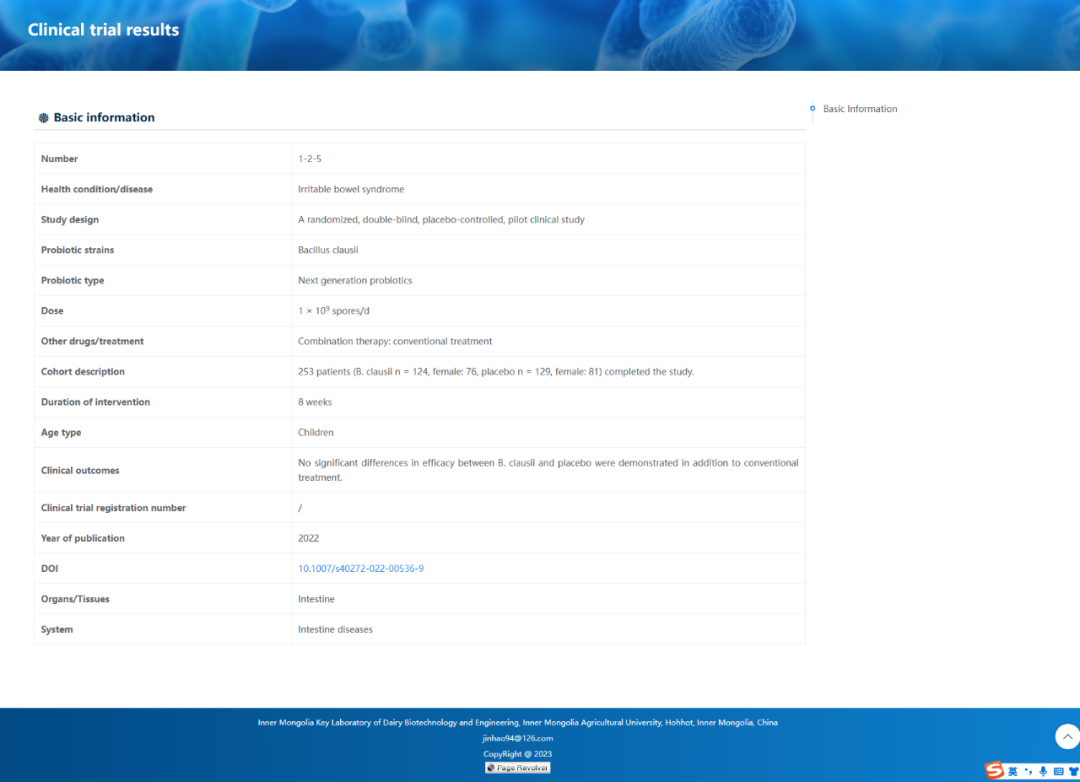Click the Probiotic strains row label
Screen dimensions: 1080x782
point(77,249)
